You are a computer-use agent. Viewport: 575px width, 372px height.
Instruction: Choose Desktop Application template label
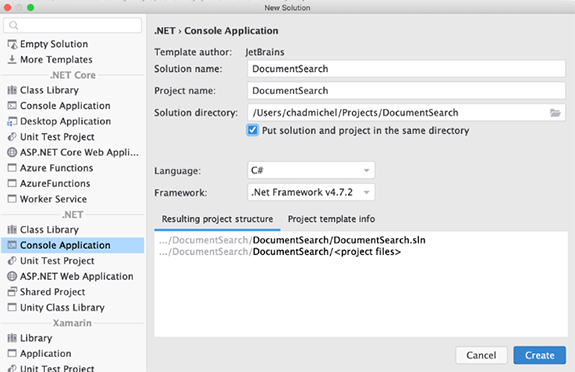[x=65, y=121]
